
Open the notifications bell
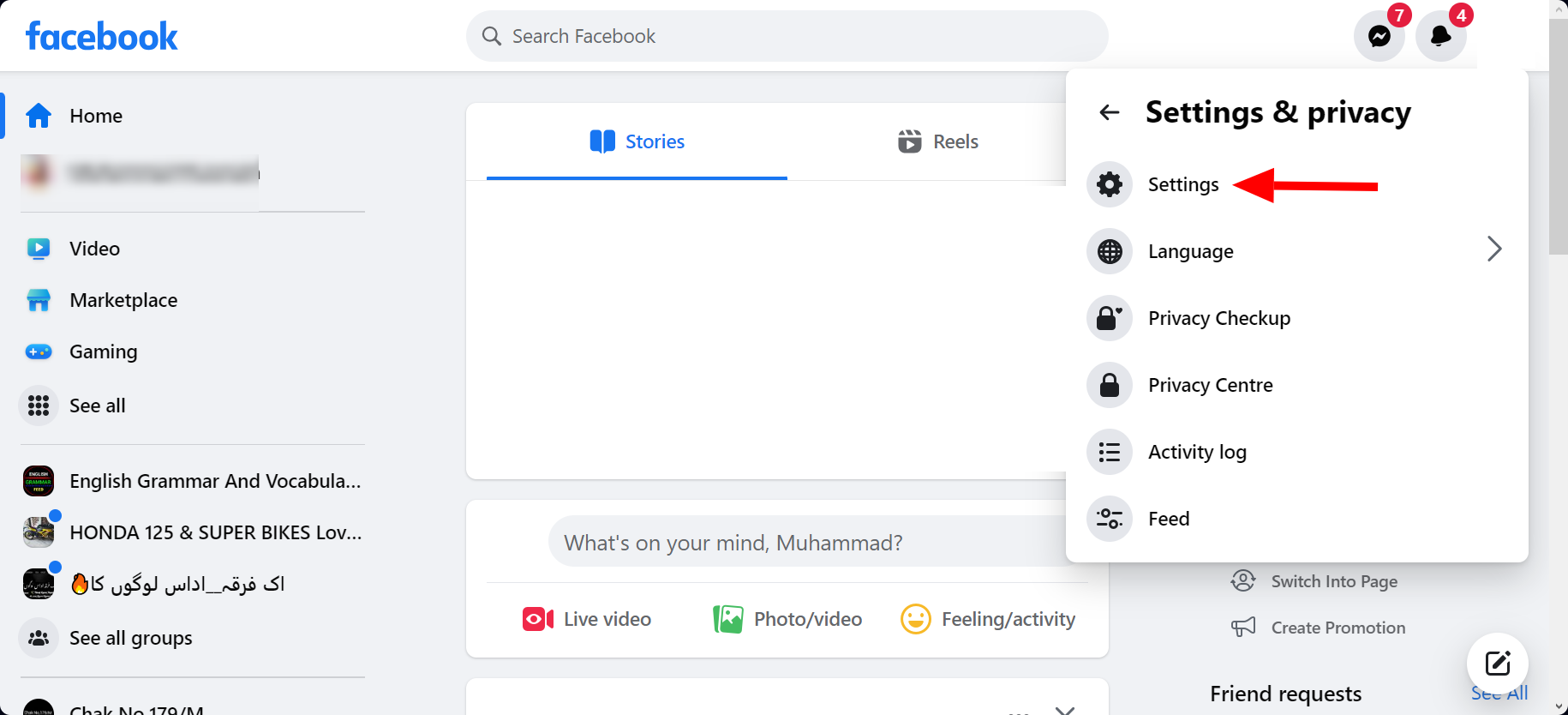(1440, 36)
